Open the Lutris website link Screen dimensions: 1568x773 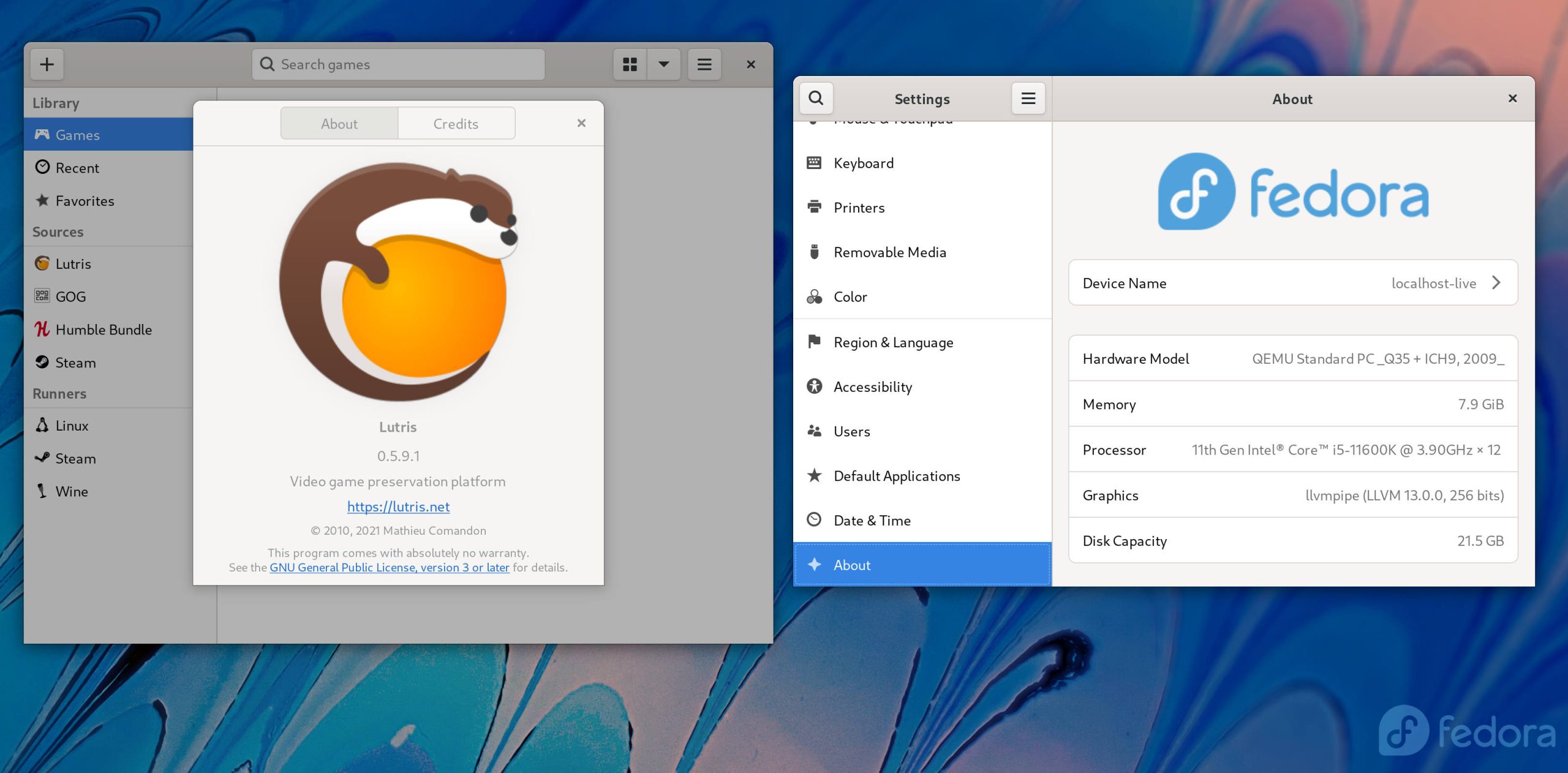click(398, 506)
